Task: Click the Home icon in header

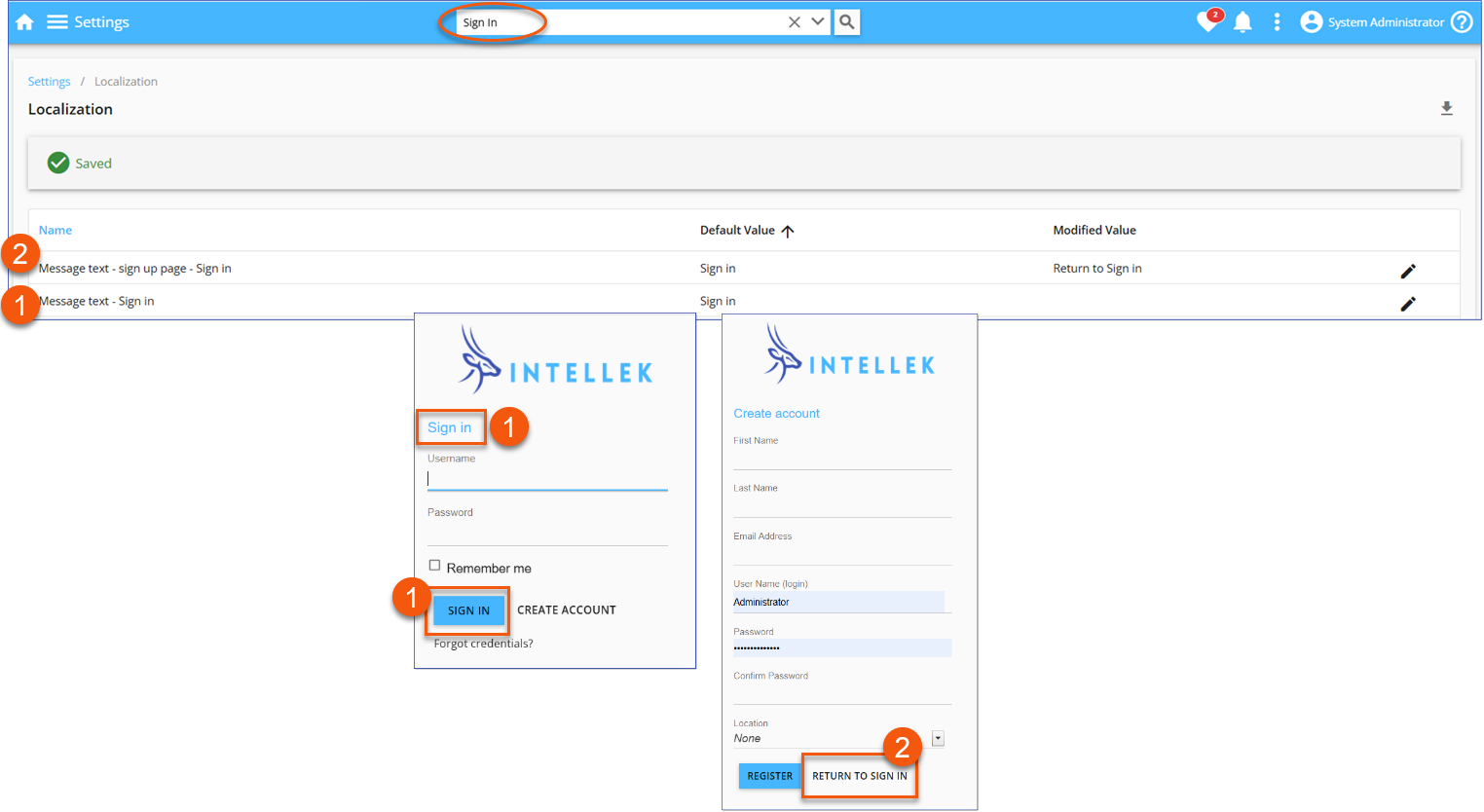Action: [x=24, y=22]
